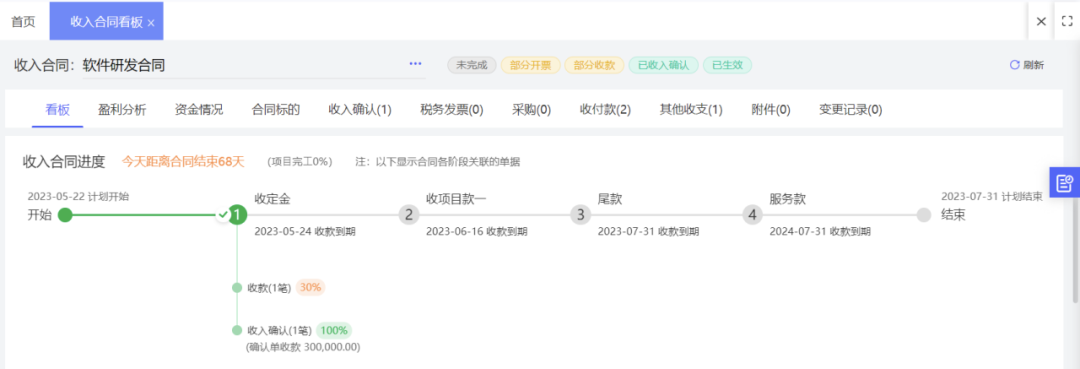Click the 已收入确认 status tag
This screenshot has height=369, width=1080.
click(x=663, y=65)
